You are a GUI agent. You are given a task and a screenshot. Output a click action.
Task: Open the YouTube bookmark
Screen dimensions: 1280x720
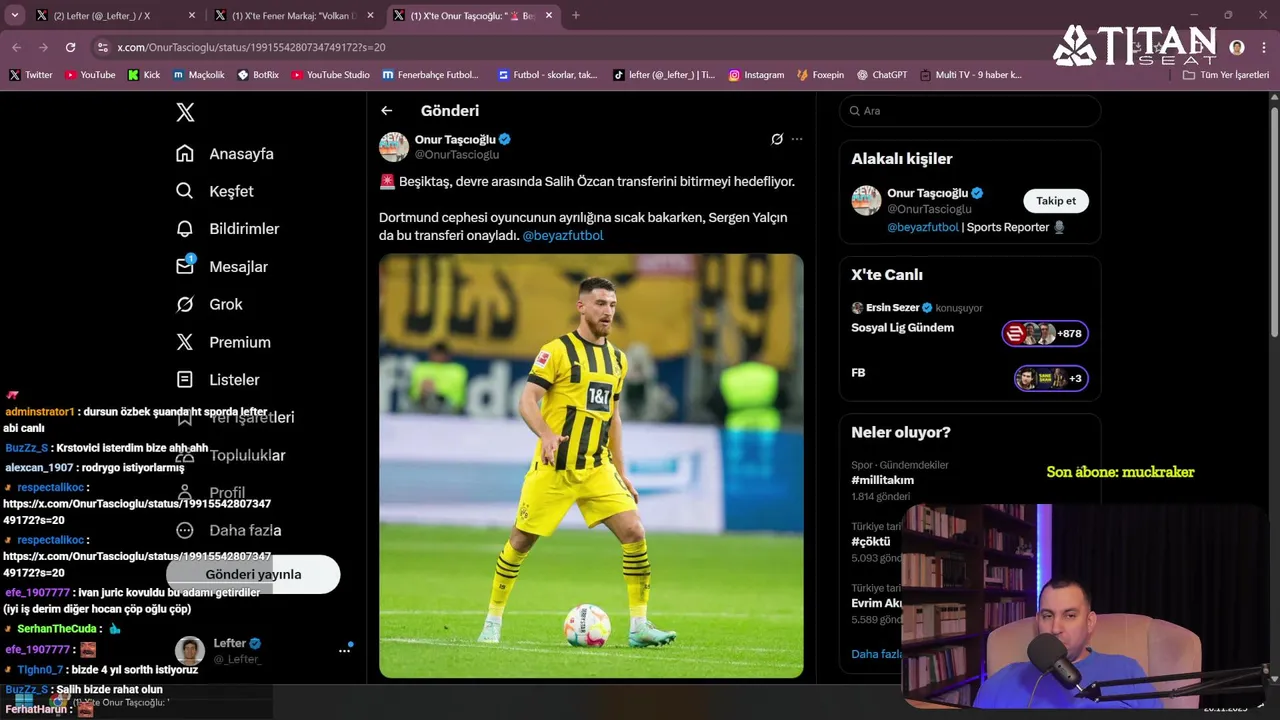tap(90, 75)
